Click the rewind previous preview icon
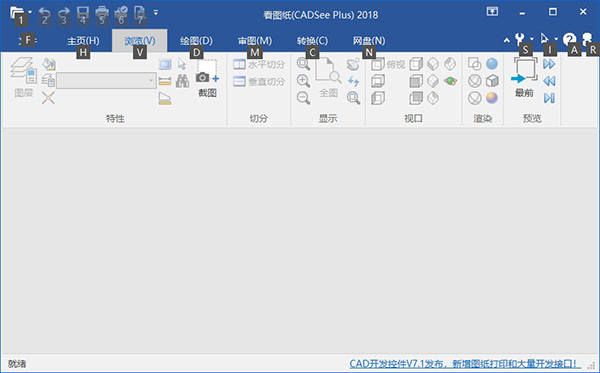Viewport: 600px width, 373px height. click(549, 81)
